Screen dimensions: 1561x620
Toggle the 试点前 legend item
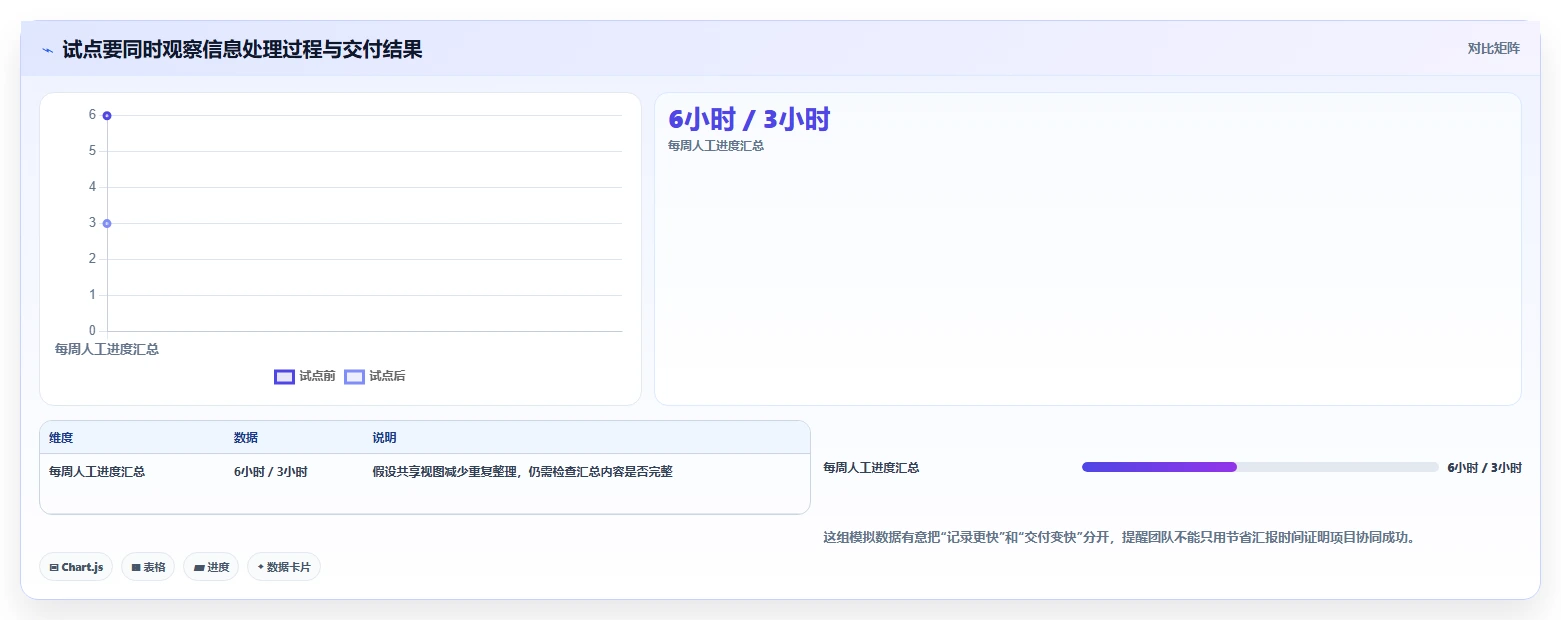[x=305, y=376]
